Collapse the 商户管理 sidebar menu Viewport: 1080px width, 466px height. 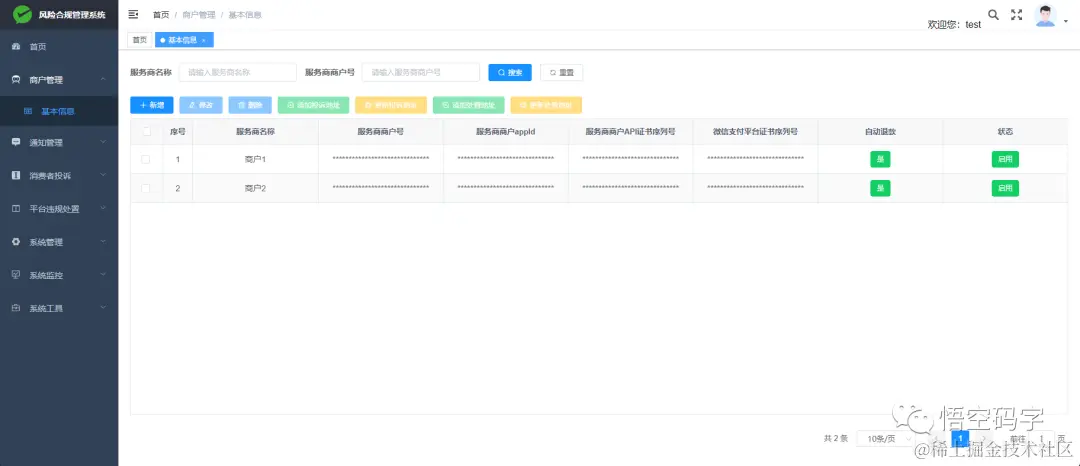pyautogui.click(x=59, y=80)
